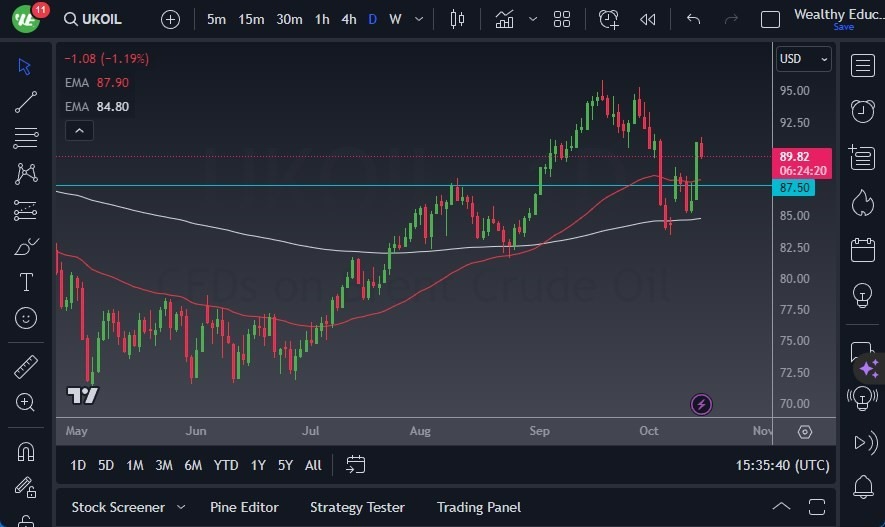
Task: Open the watchlist panel icon
Action: 862,65
